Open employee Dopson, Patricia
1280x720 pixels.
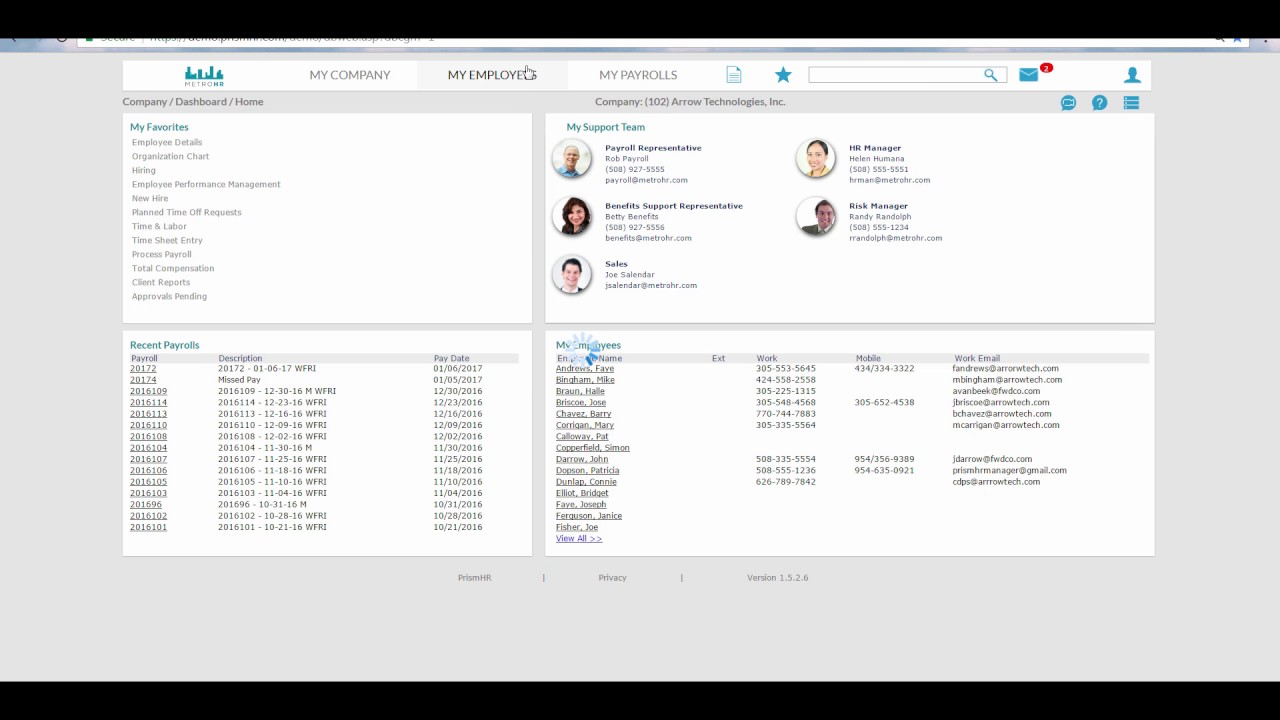(587, 471)
